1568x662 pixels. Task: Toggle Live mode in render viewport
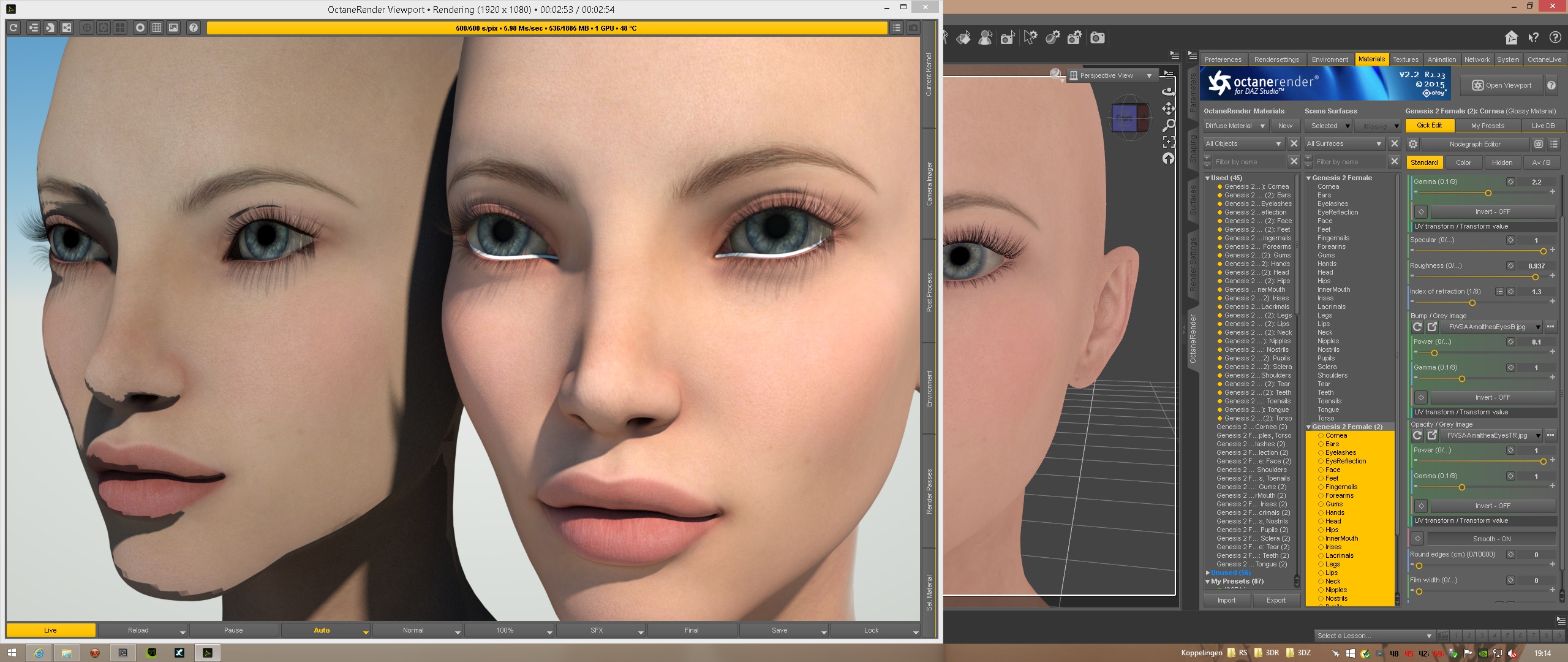tap(50, 630)
